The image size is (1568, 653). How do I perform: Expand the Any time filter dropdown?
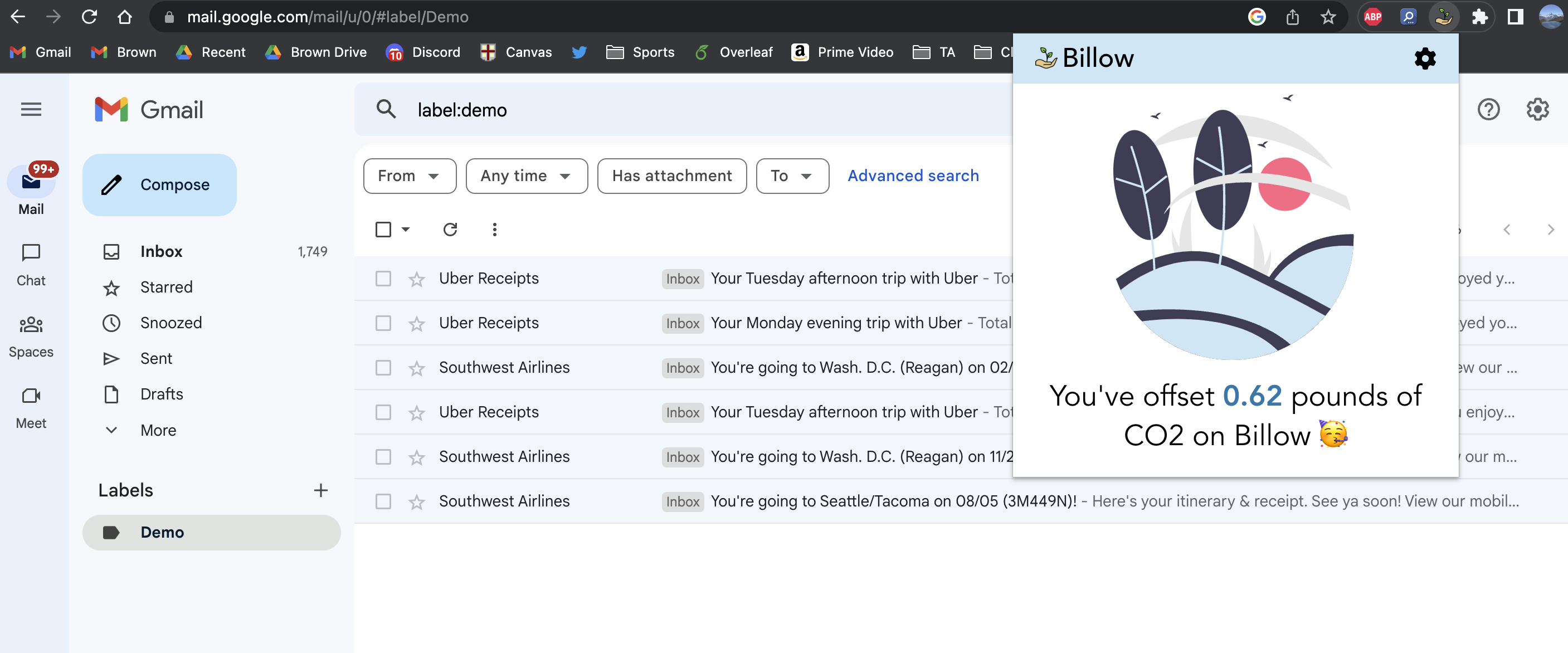point(526,176)
